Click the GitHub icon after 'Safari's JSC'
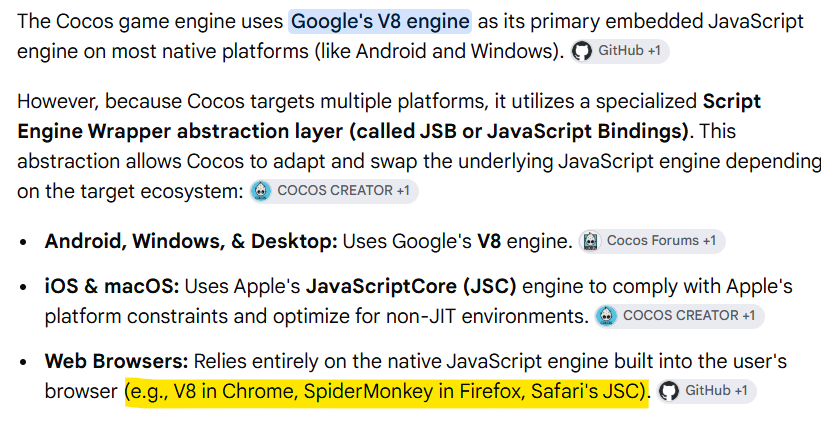This screenshot has width=821, height=423. (669, 391)
